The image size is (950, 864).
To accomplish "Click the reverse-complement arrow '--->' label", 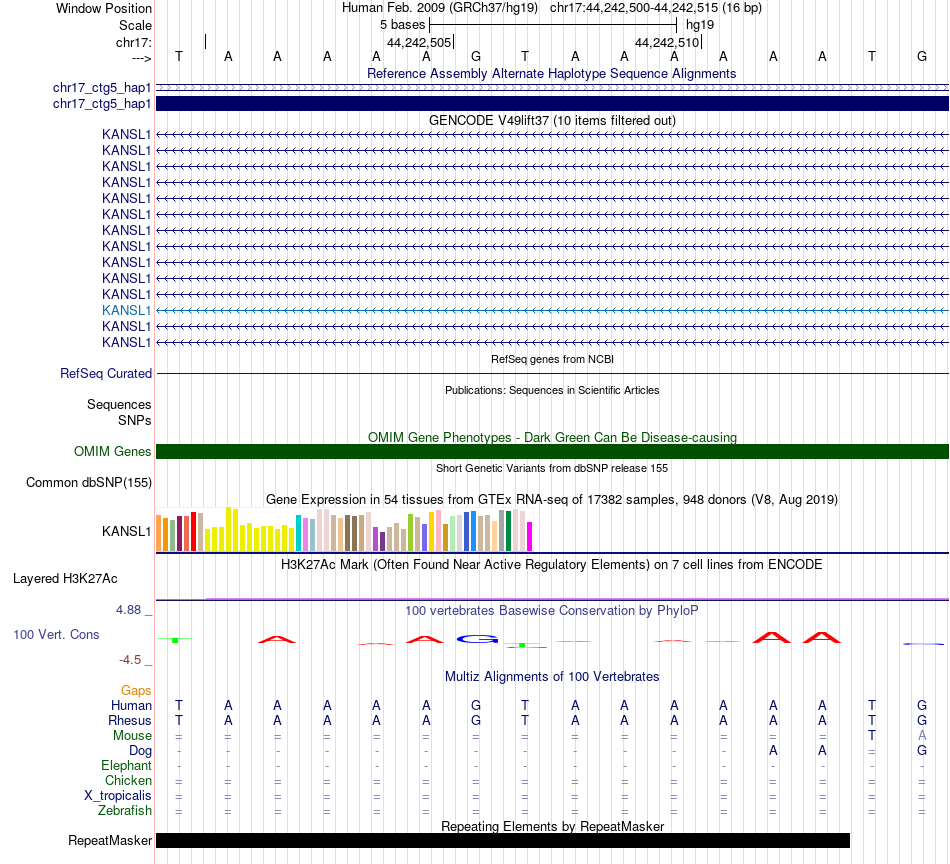I will [x=141, y=58].
